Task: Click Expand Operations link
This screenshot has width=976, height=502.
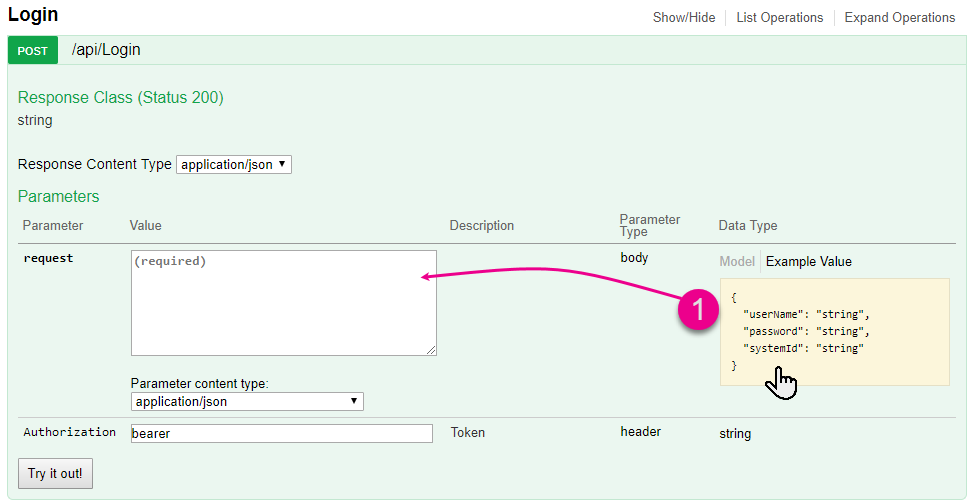Action: pyautogui.click(x=899, y=17)
